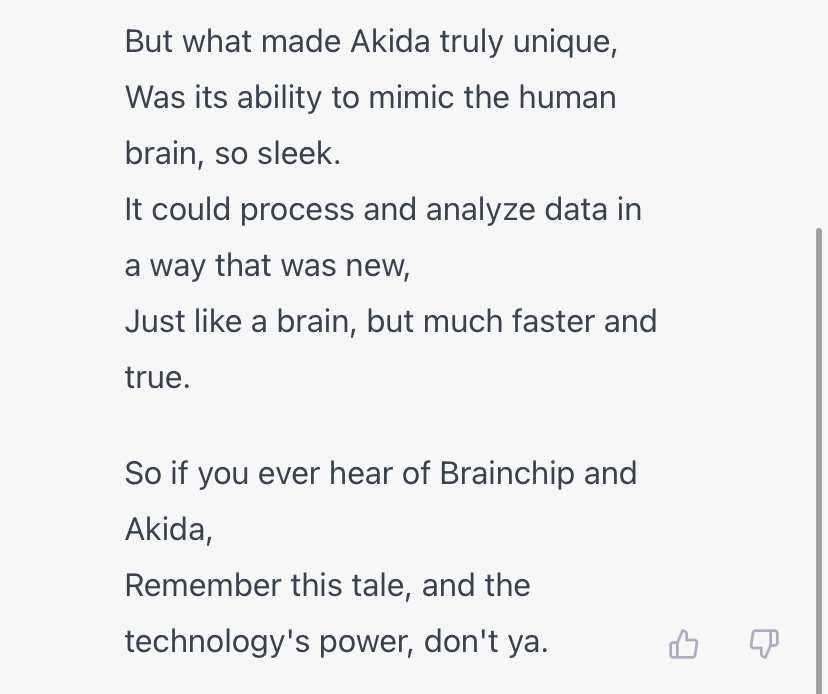Click the thumbs up feedback icon
828x694 pixels.
[684, 644]
